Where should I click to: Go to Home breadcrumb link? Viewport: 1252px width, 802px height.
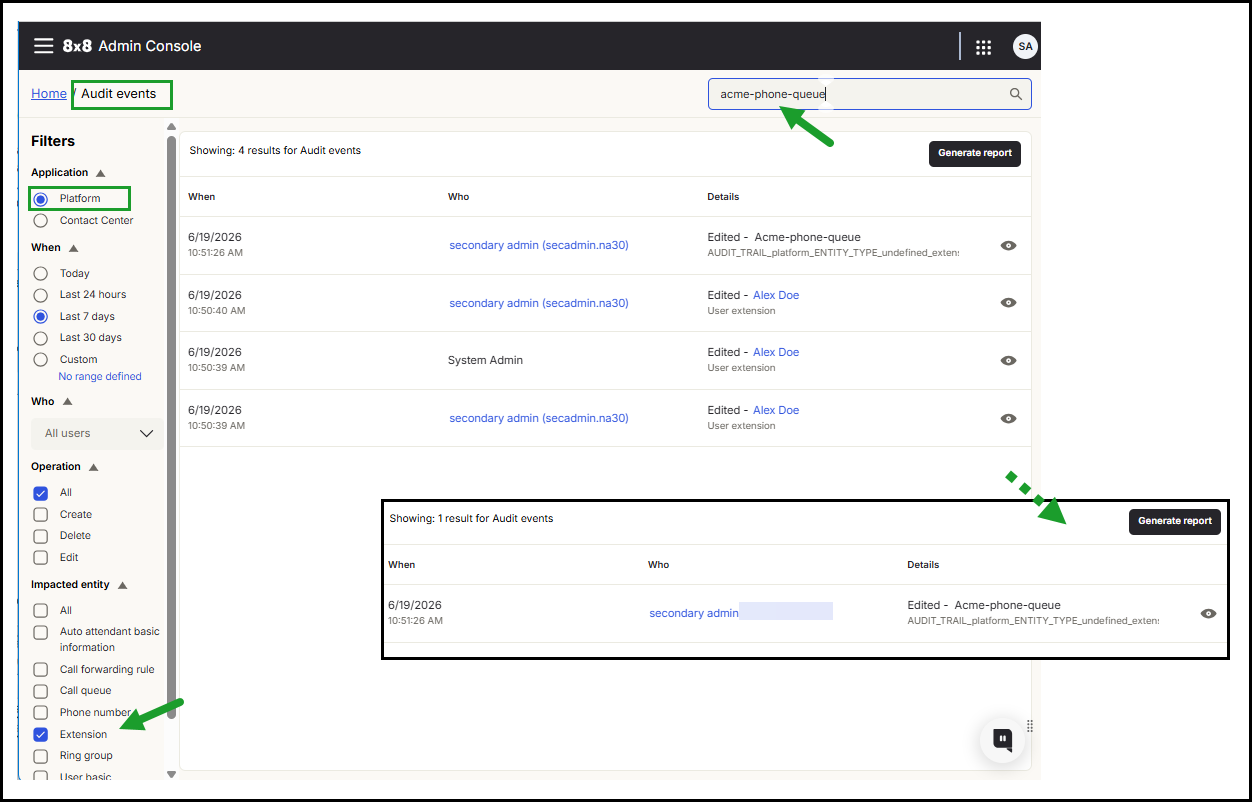(49, 94)
